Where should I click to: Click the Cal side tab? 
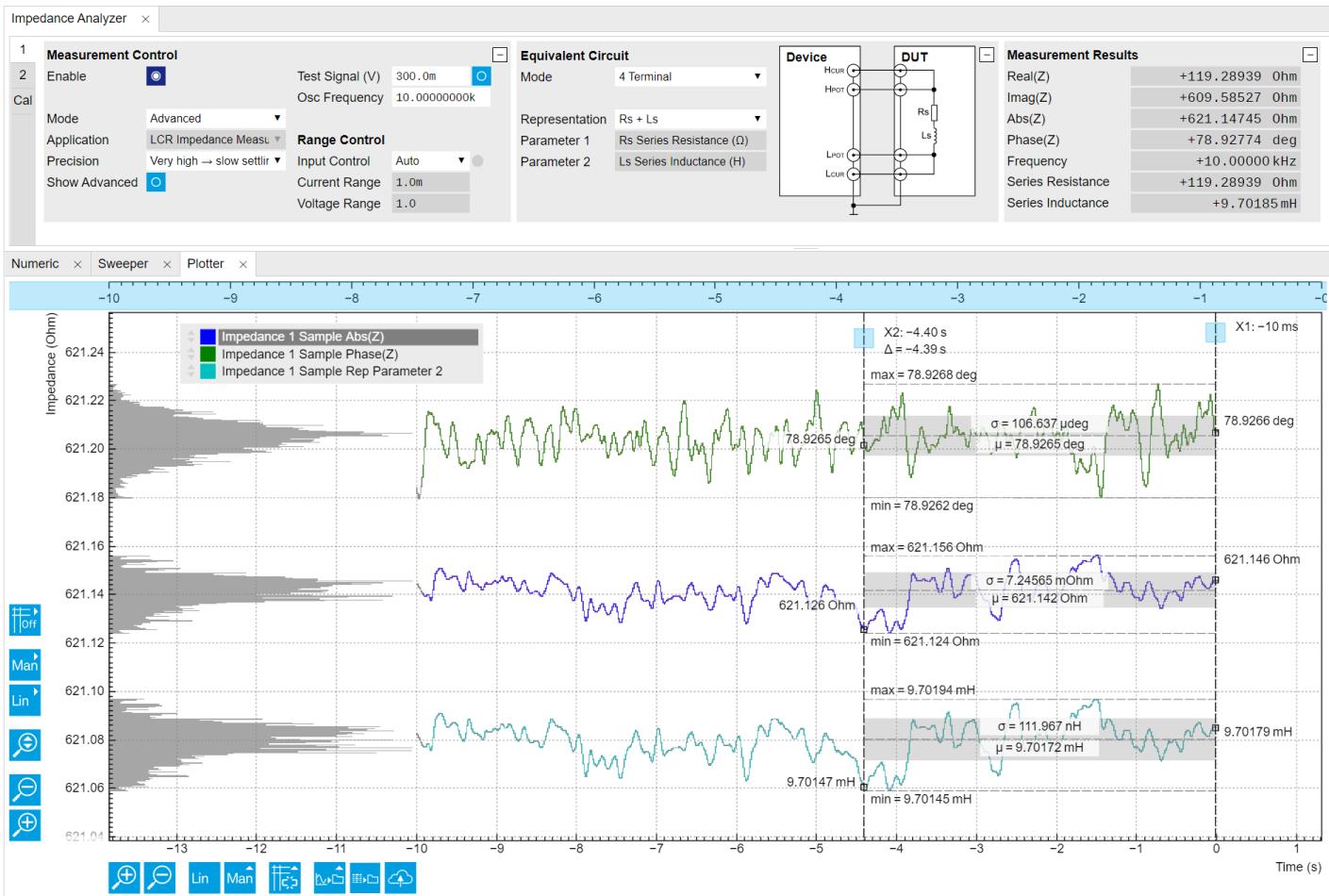pos(23,100)
